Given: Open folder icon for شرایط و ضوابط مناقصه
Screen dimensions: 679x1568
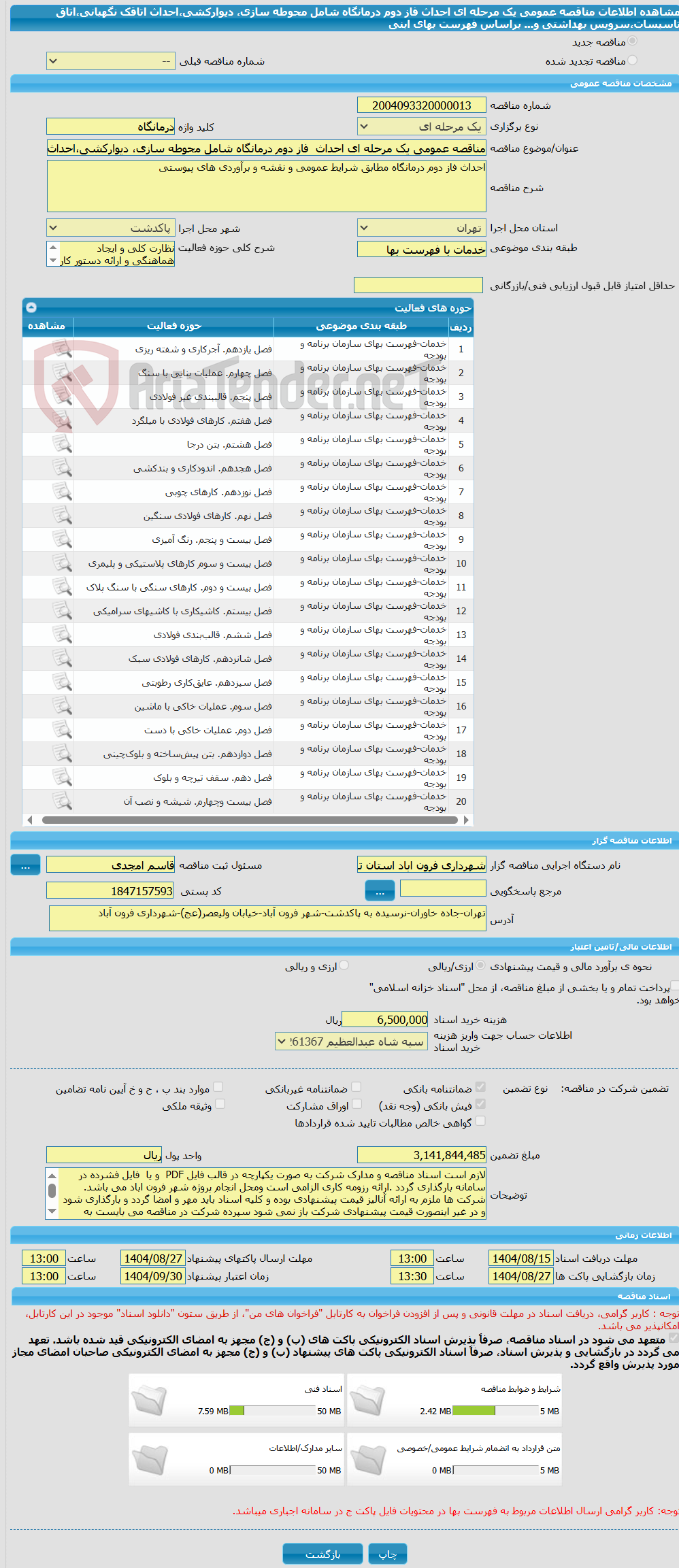Looking at the screenshot, I should pyautogui.click(x=368, y=1400).
